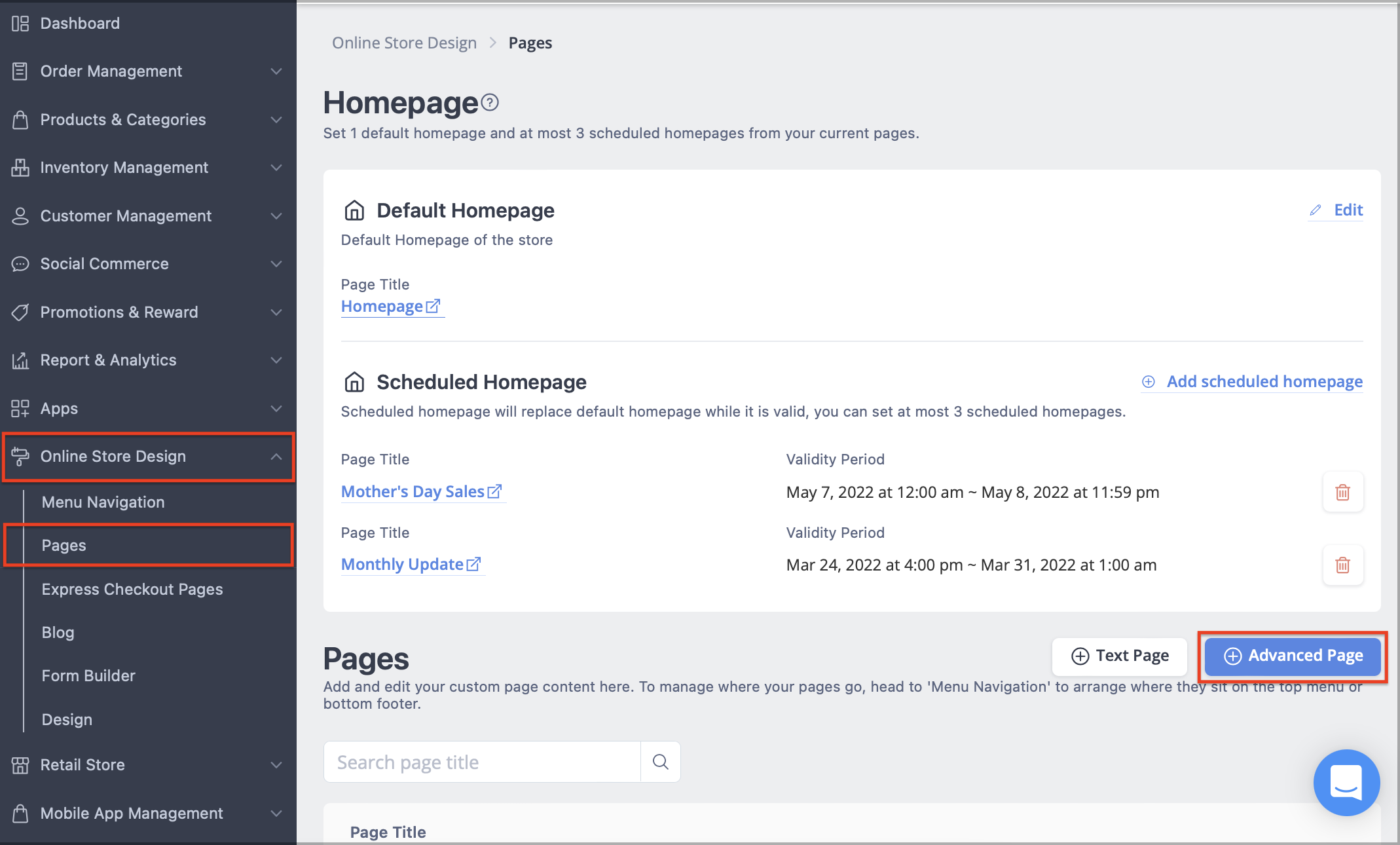The width and height of the screenshot is (1400, 845).
Task: Click the Report & Analytics chart icon
Action: click(x=20, y=360)
